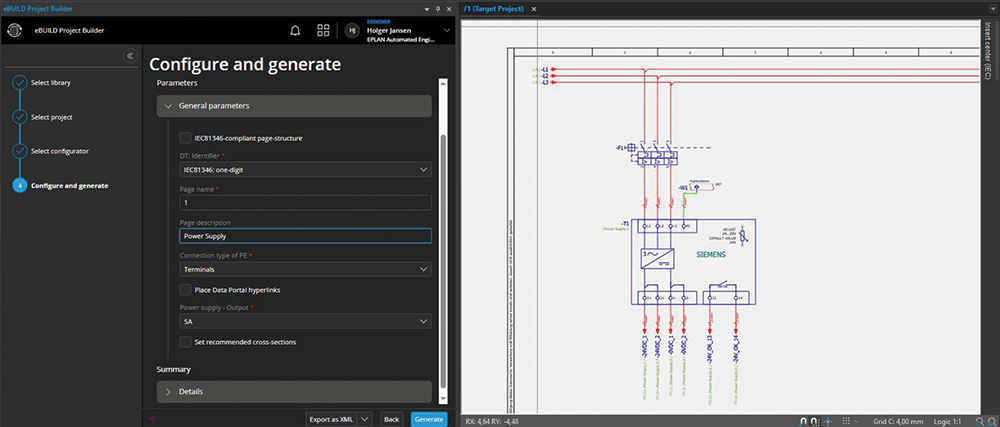Select the SIEMENS label in schematic

tap(710, 255)
